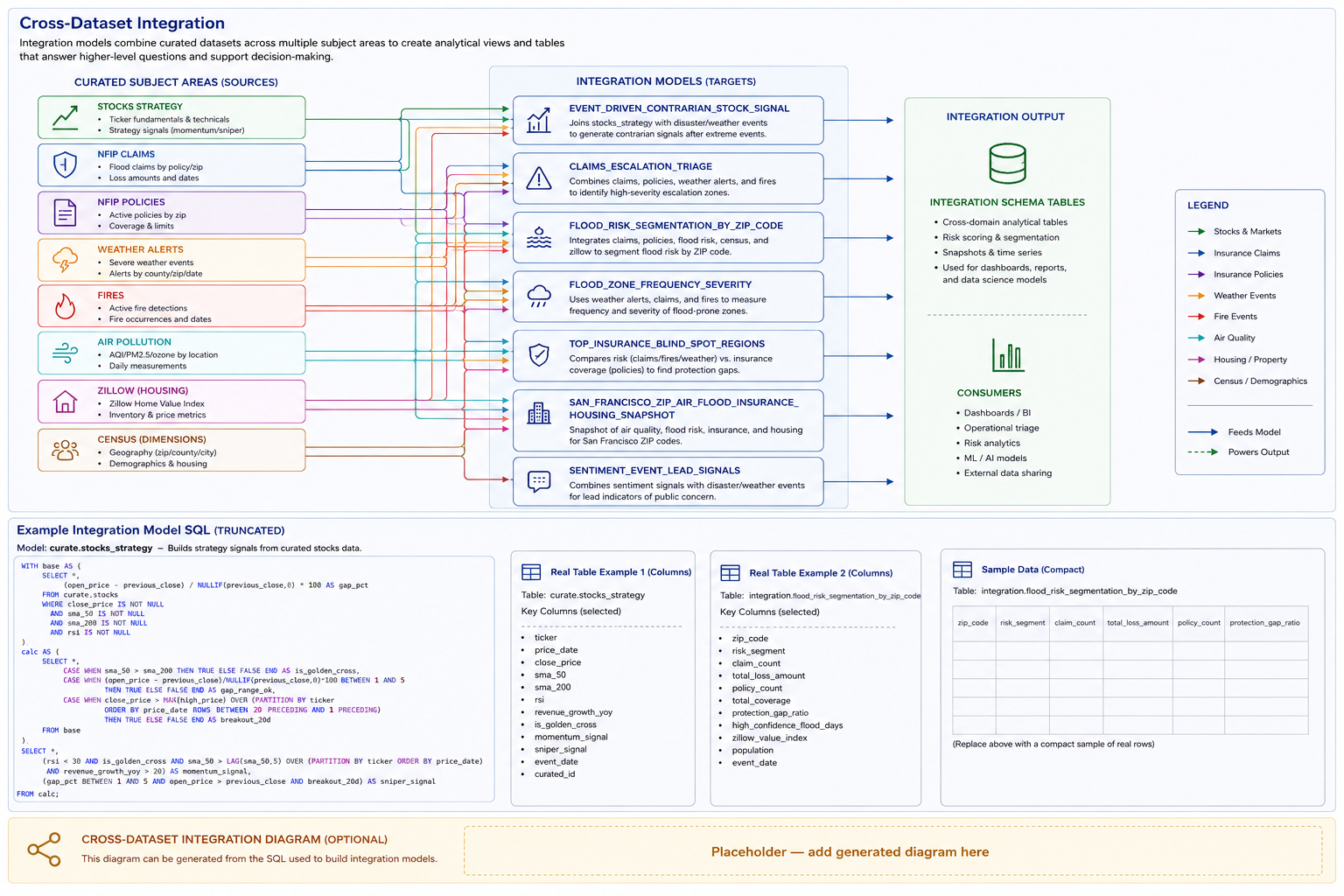Click the rain cloud icon in FLOOD_ZONE_FREQUENCY_SEVERITY

539,296
